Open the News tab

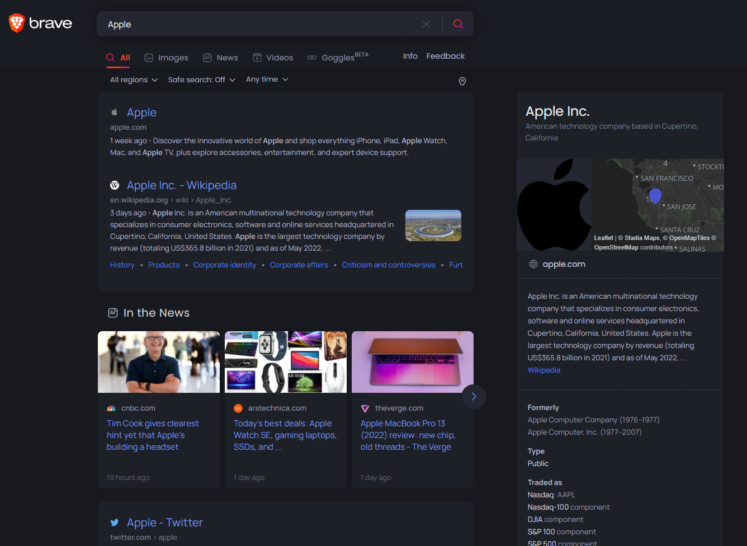pos(220,58)
